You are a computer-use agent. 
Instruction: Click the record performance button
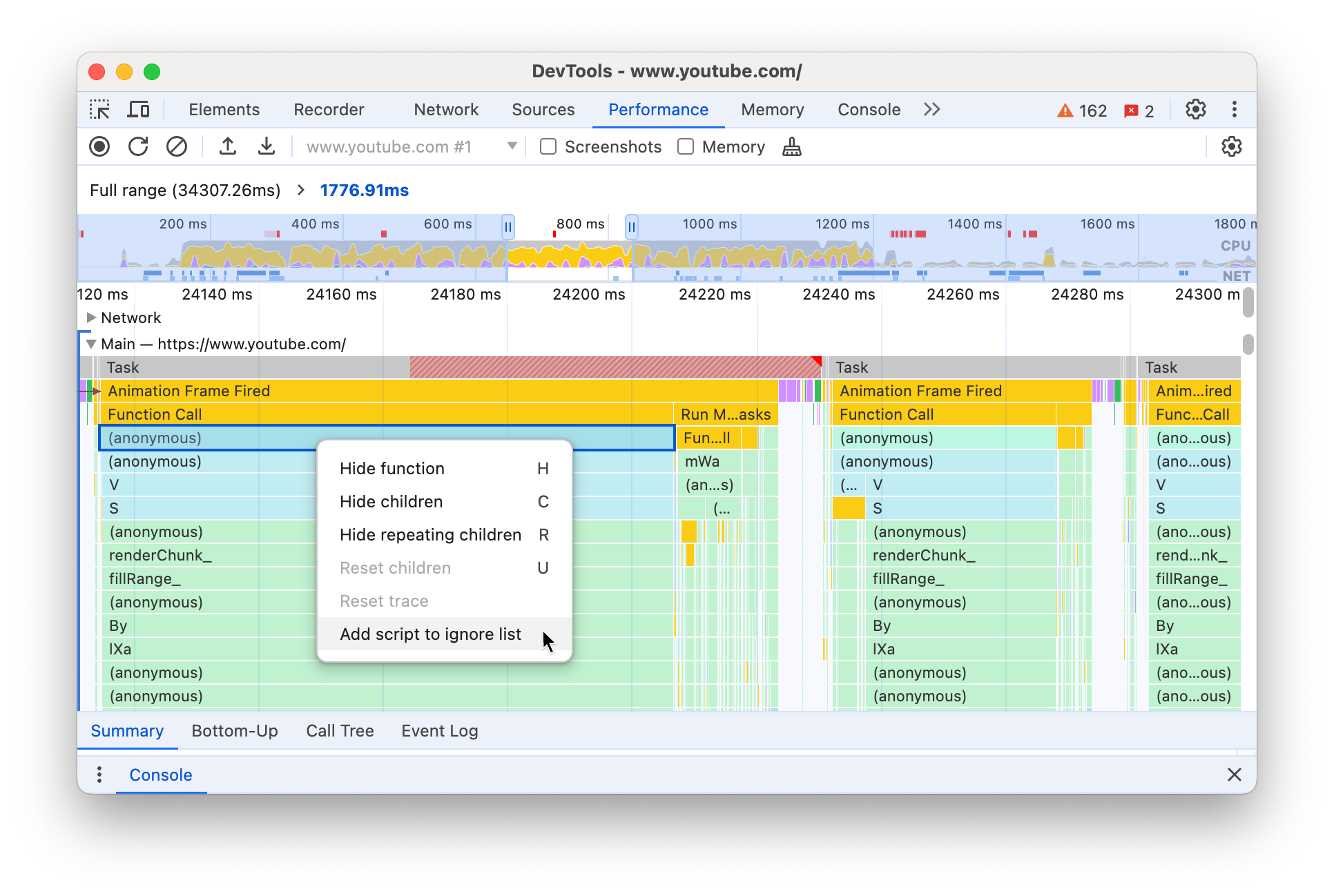[100, 148]
